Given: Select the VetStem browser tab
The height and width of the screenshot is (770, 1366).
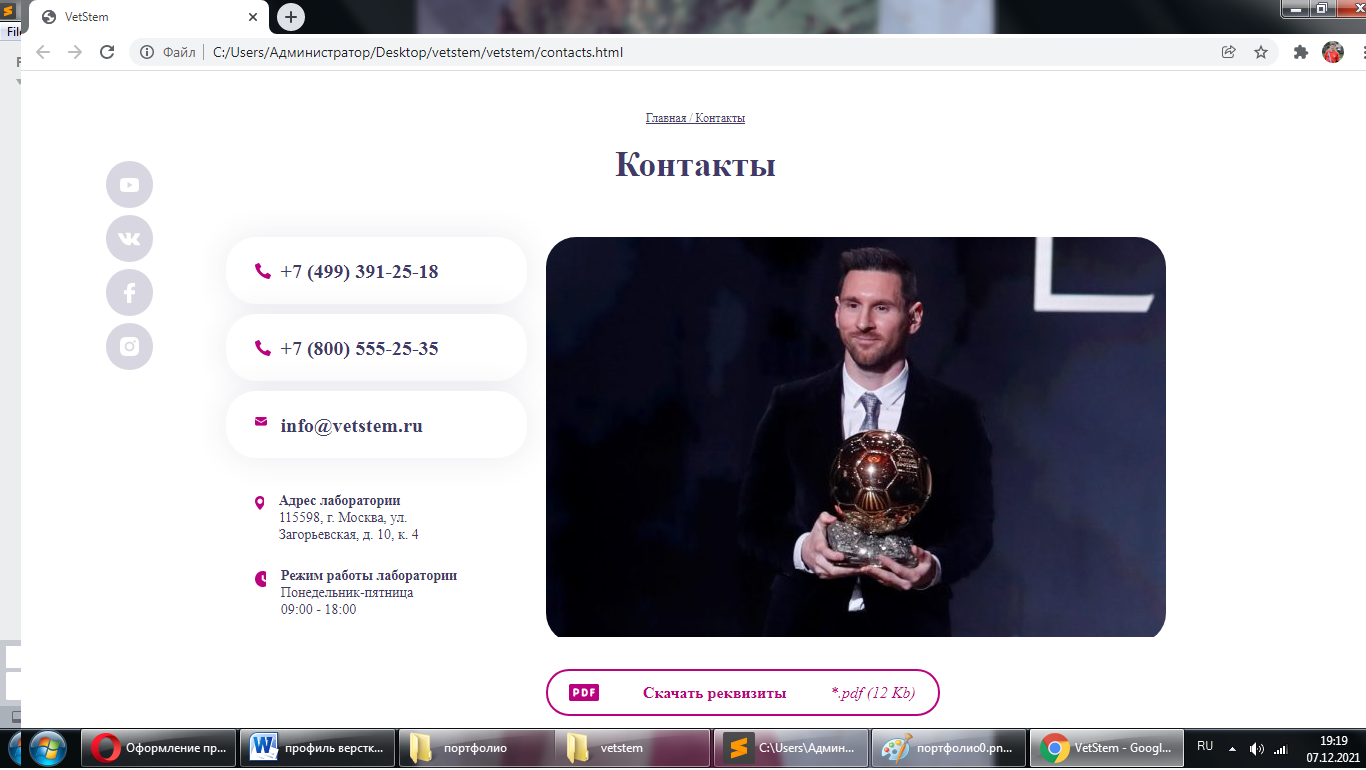Looking at the screenshot, I should [x=149, y=17].
